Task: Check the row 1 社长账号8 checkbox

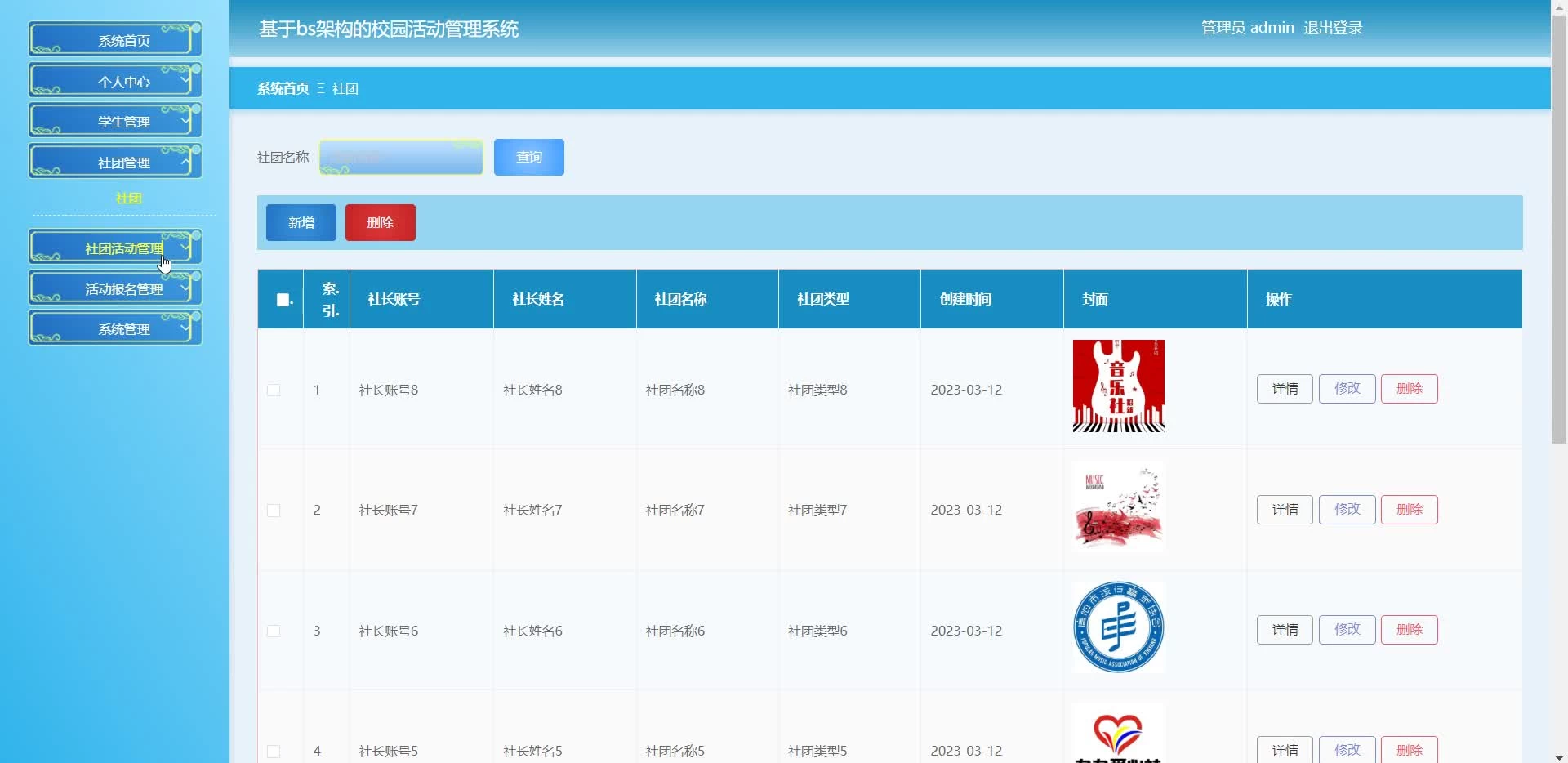Action: pyautogui.click(x=274, y=390)
